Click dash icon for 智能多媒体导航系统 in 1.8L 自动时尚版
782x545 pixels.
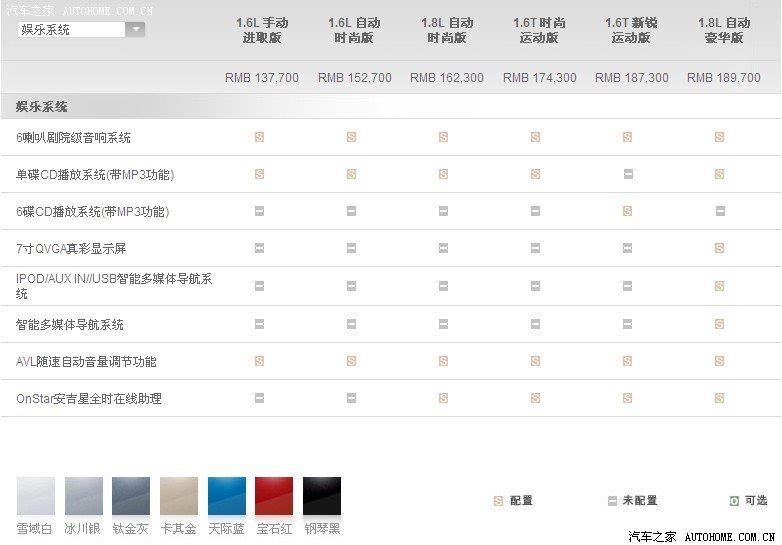[x=443, y=324]
